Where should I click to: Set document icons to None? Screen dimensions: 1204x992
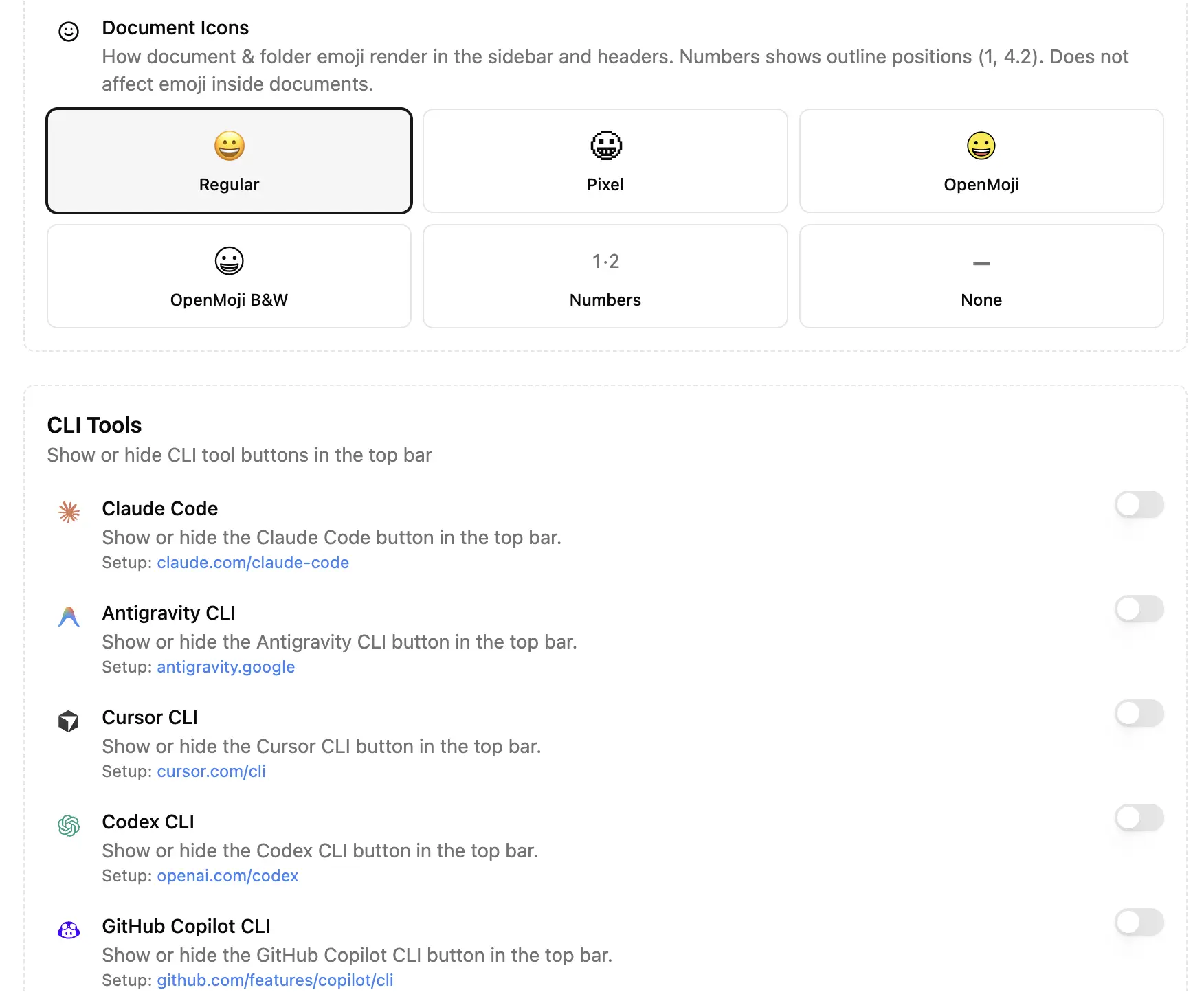pos(981,276)
